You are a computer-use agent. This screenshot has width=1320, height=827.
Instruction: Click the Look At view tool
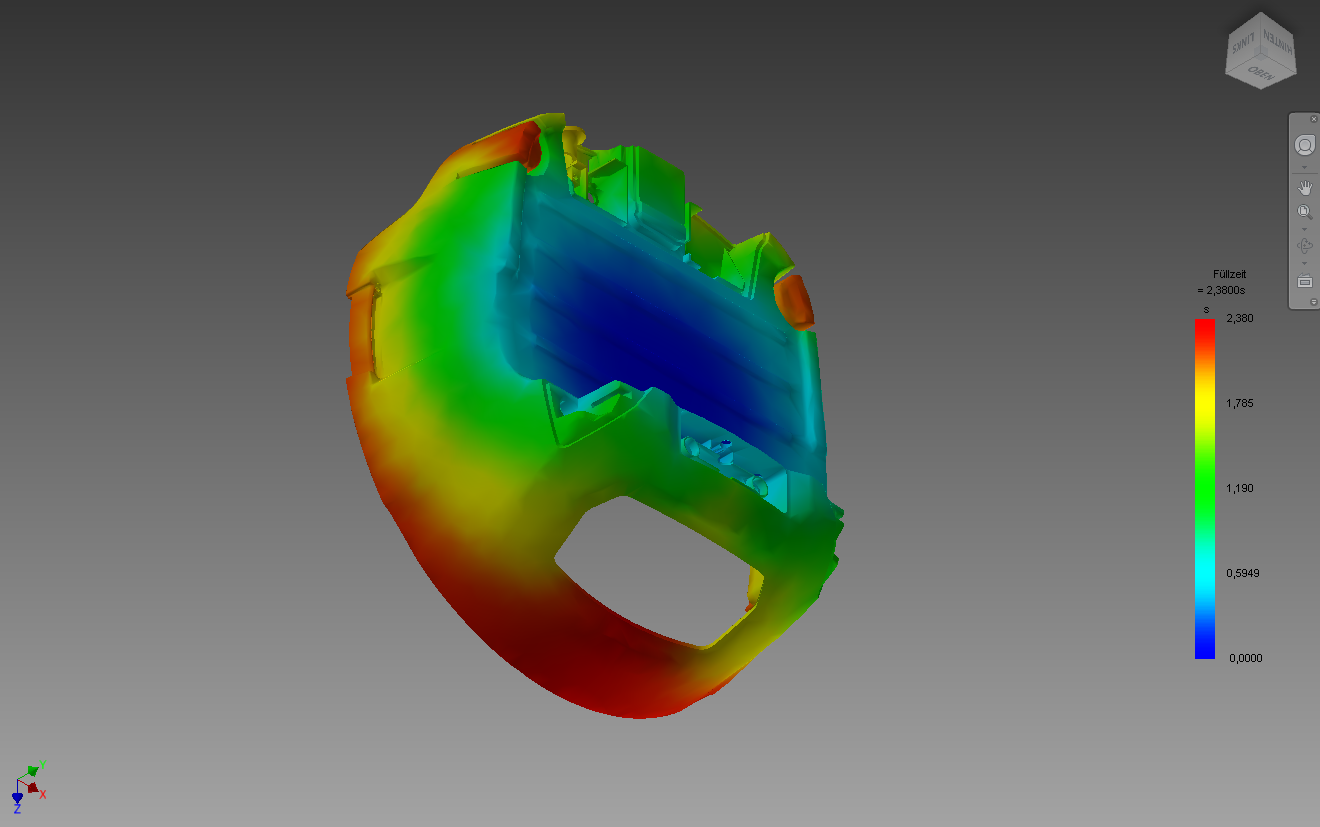point(1304,281)
